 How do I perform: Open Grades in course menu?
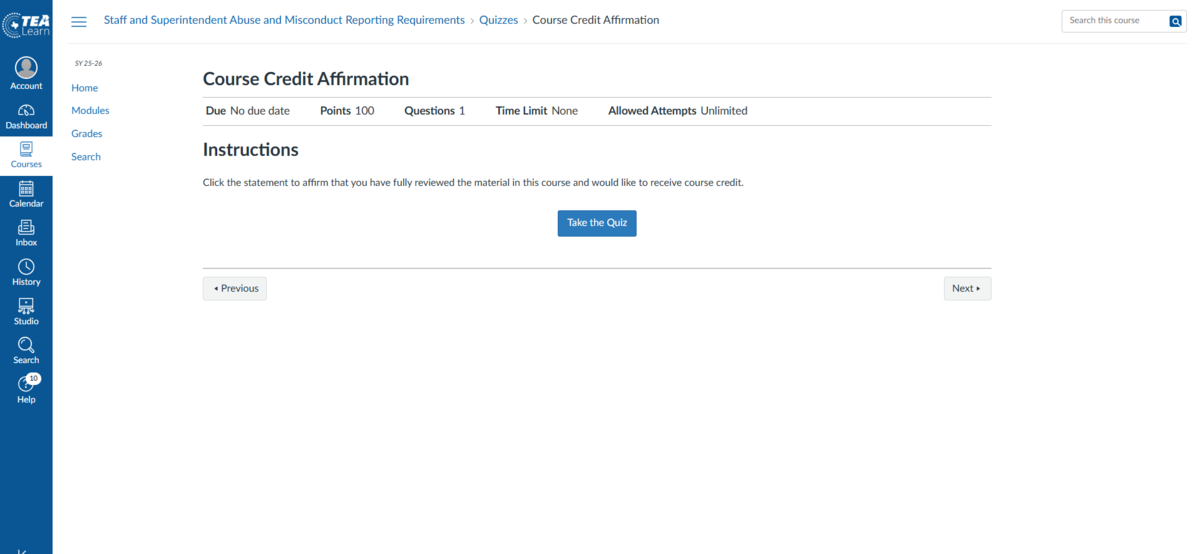87,134
